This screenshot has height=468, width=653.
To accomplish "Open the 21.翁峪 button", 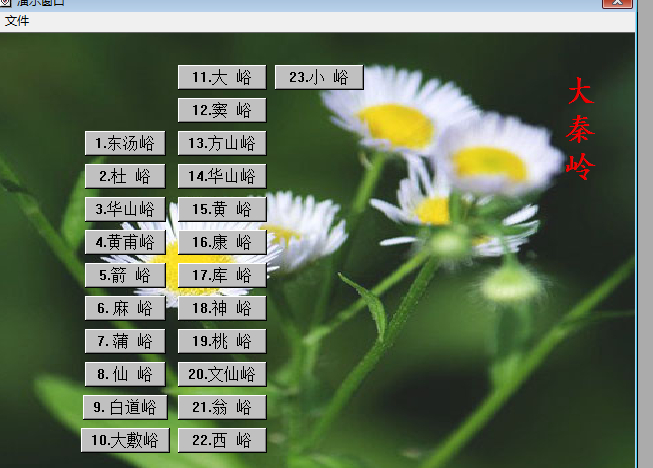I will (222, 407).
